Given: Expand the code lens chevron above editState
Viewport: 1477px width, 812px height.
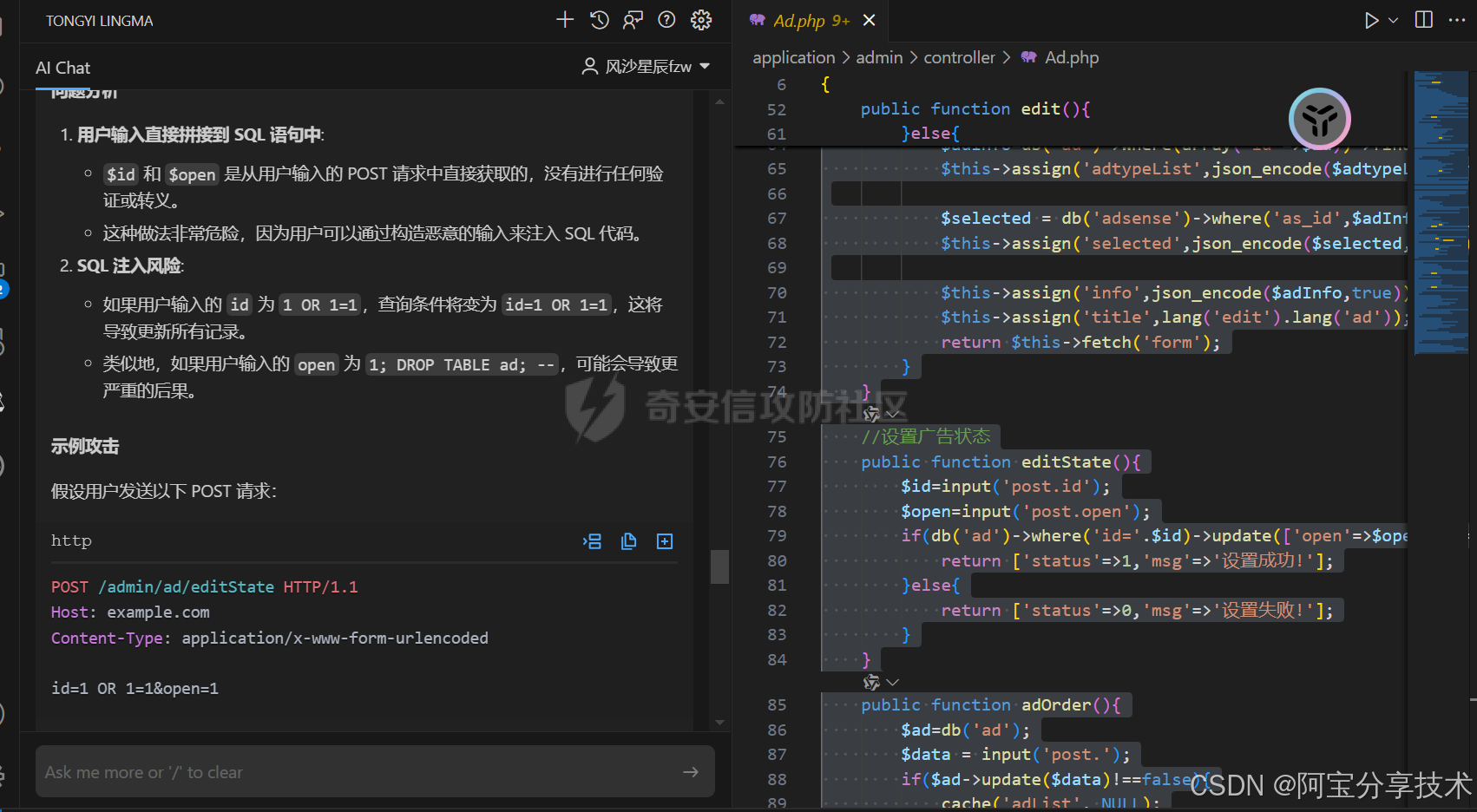Looking at the screenshot, I should [892, 414].
